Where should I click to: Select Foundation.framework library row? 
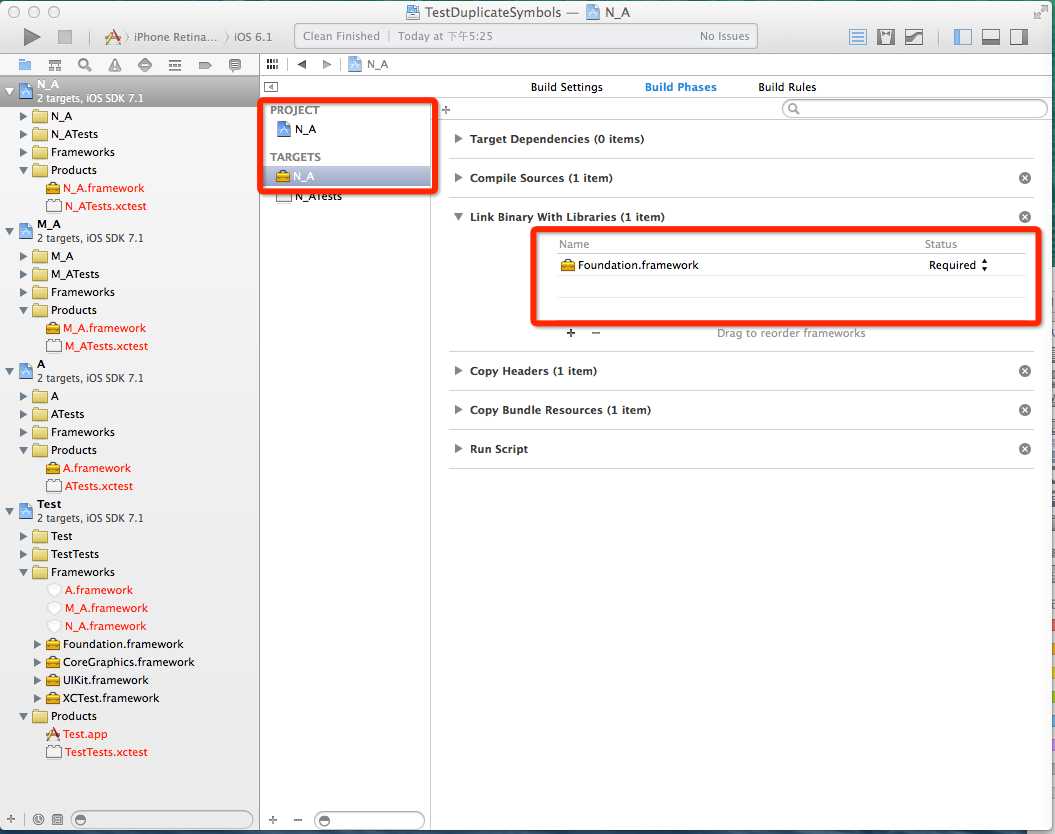point(791,265)
